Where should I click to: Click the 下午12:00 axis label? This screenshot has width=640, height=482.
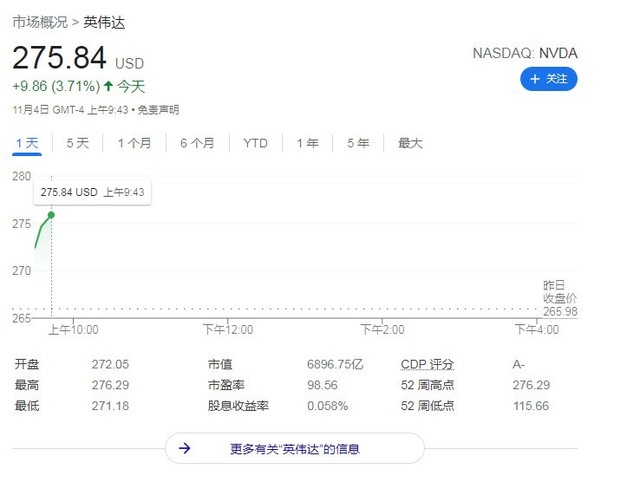click(x=228, y=329)
